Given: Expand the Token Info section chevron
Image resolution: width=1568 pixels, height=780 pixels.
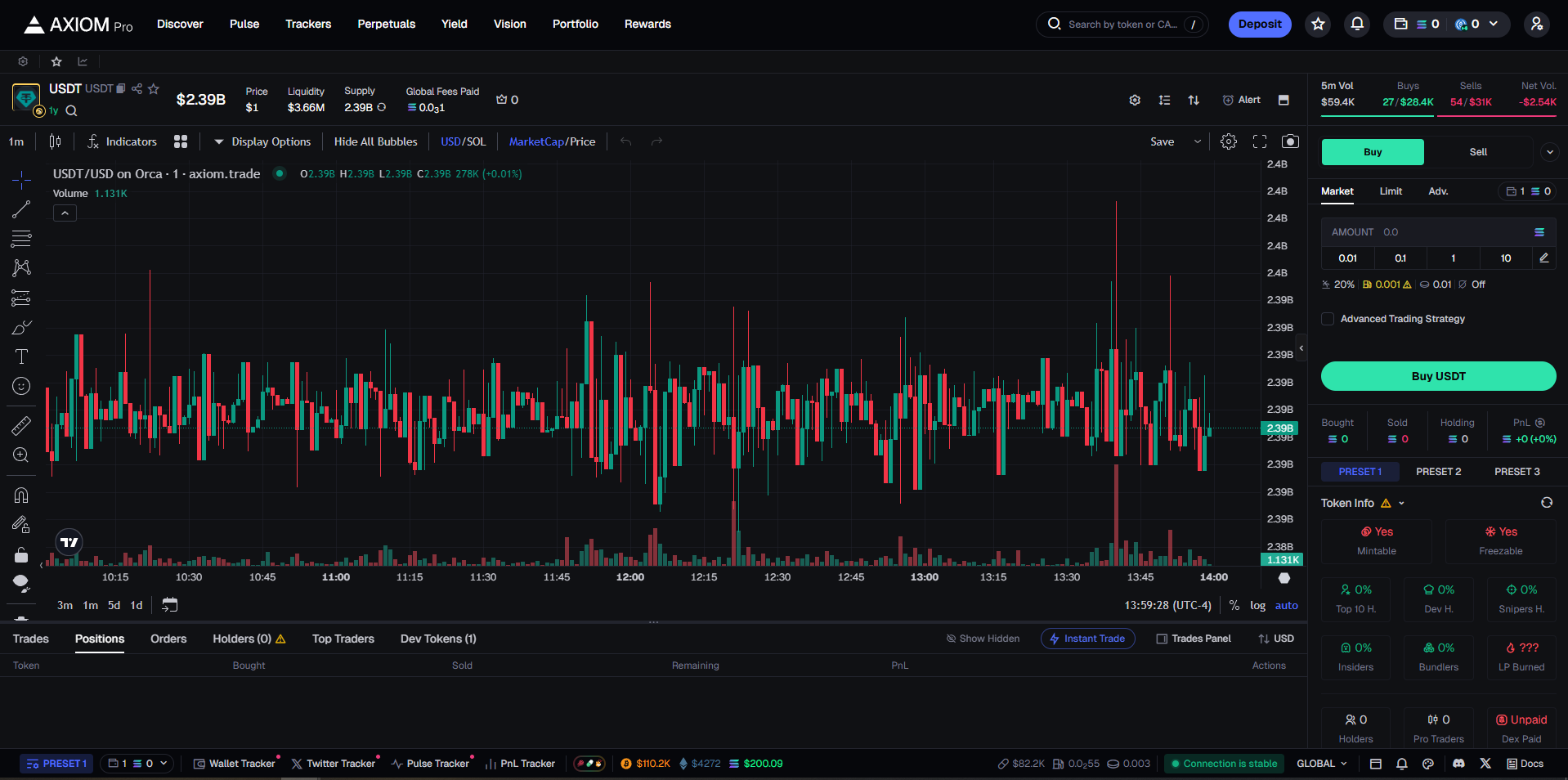Looking at the screenshot, I should [x=1401, y=504].
